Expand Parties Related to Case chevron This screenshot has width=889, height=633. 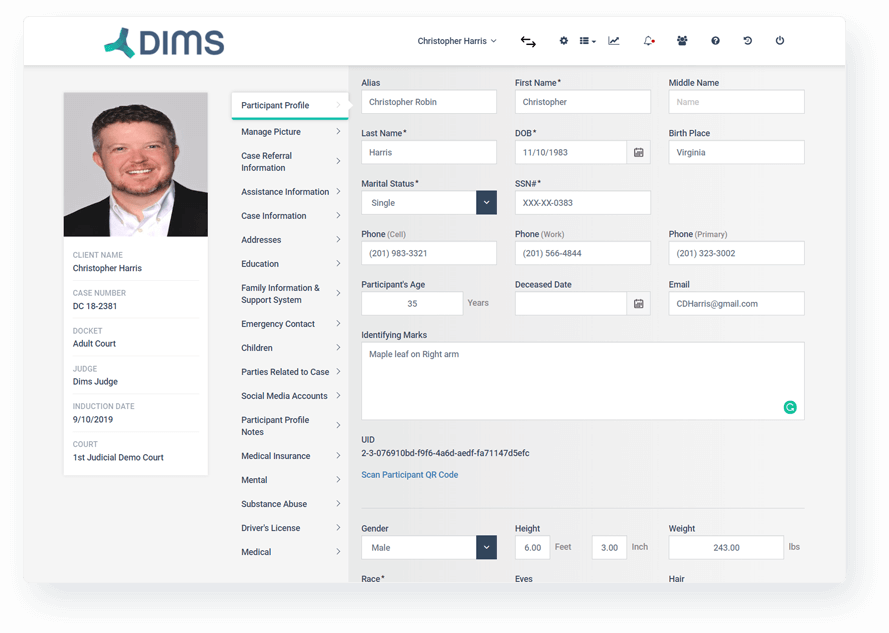point(338,372)
